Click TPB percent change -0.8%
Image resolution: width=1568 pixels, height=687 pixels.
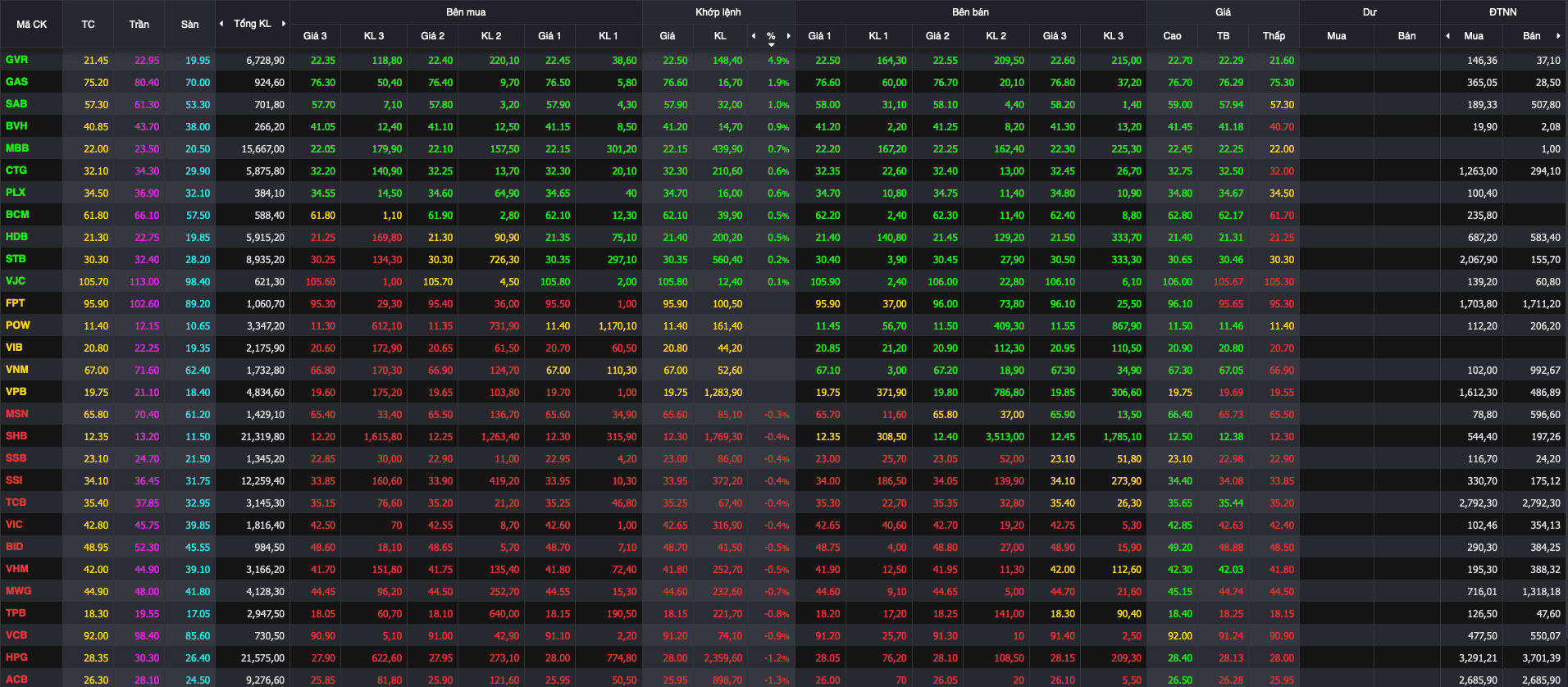pyautogui.click(x=777, y=614)
